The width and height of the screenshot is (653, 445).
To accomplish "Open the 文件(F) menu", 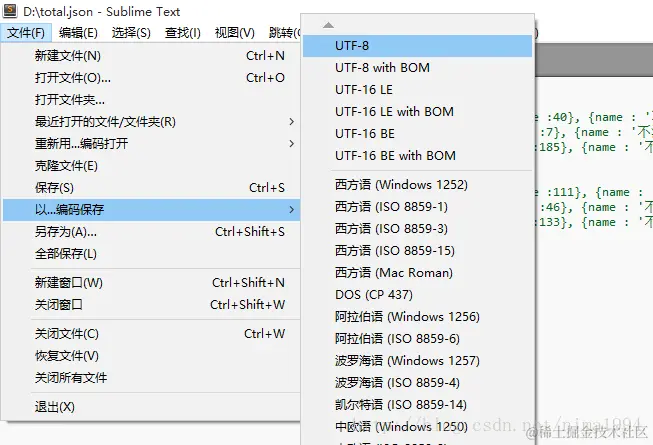I will (26, 32).
